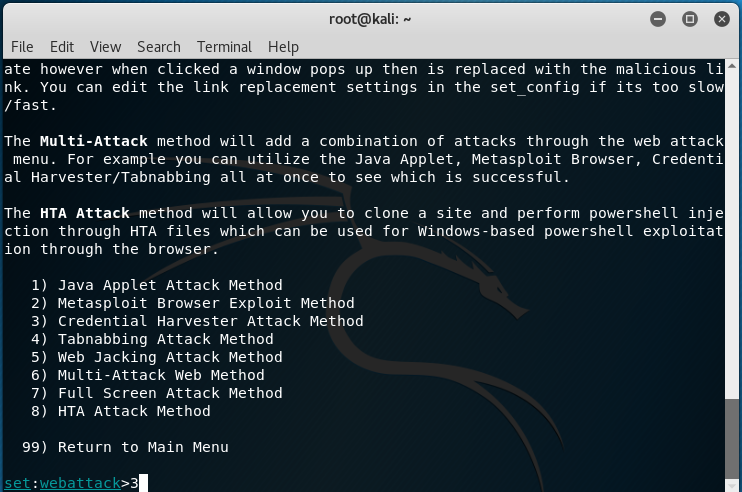Open the View menu

click(x=106, y=47)
